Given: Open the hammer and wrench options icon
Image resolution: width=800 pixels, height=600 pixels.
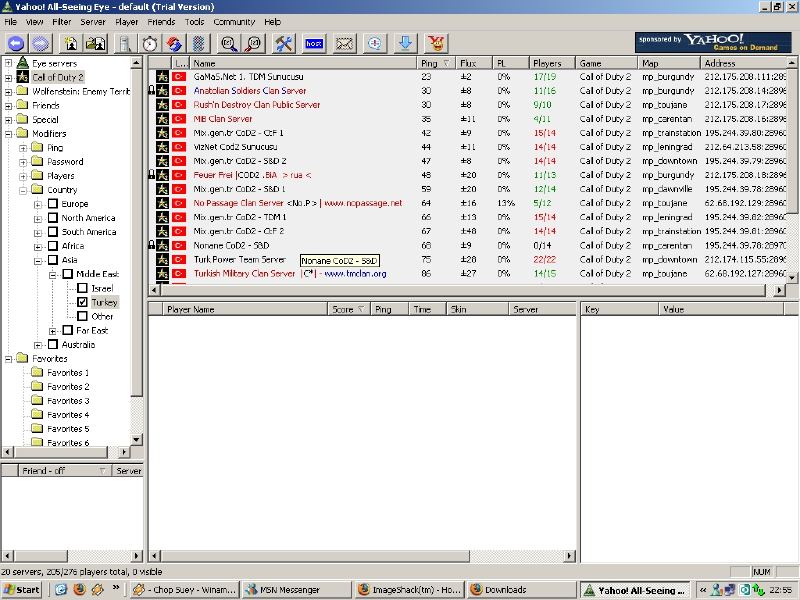Looking at the screenshot, I should tap(283, 43).
